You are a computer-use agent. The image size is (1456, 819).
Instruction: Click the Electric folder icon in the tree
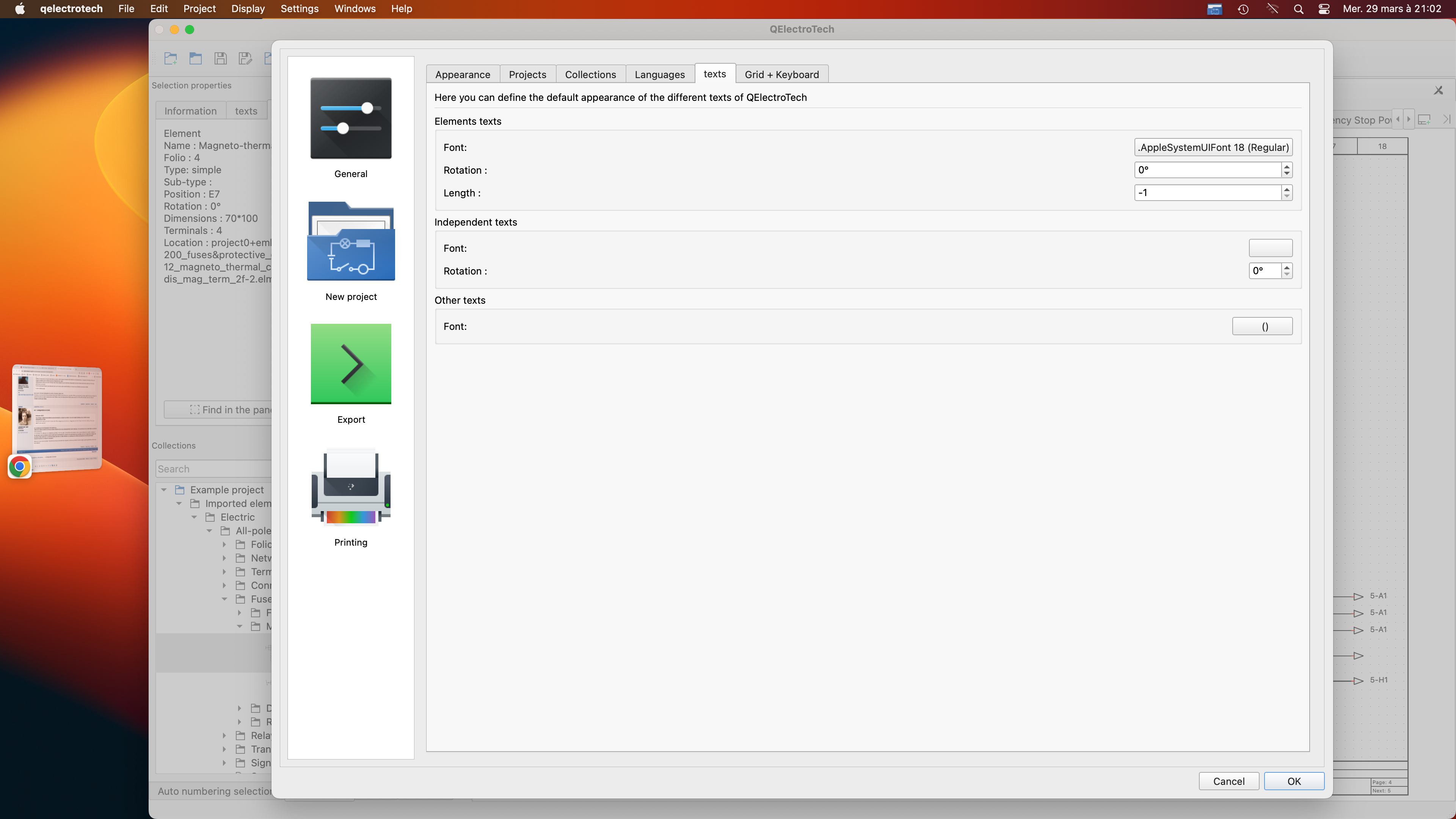pyautogui.click(x=210, y=517)
